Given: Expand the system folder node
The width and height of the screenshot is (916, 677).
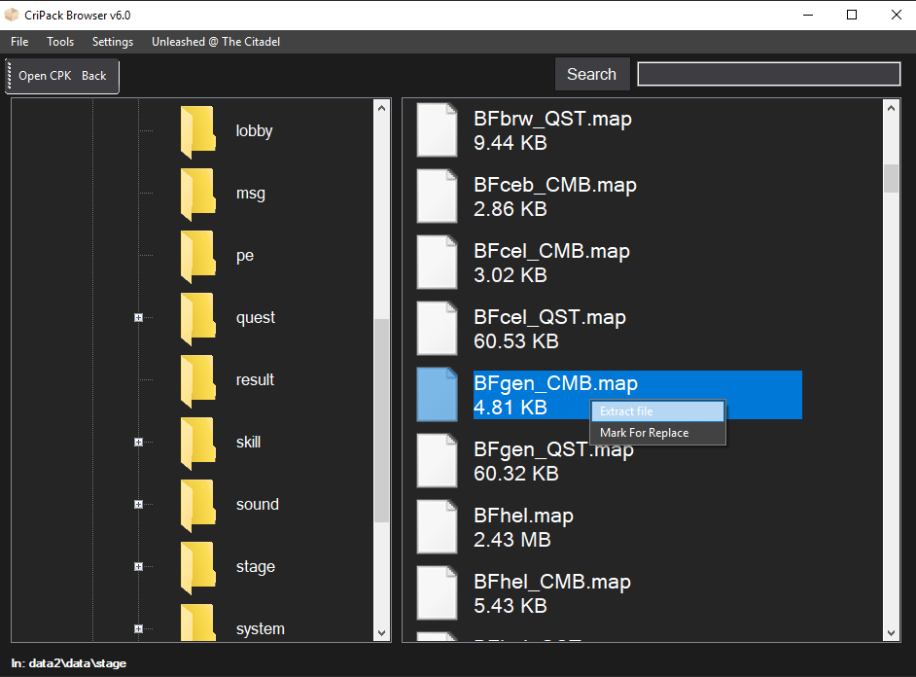Looking at the screenshot, I should (x=138, y=629).
